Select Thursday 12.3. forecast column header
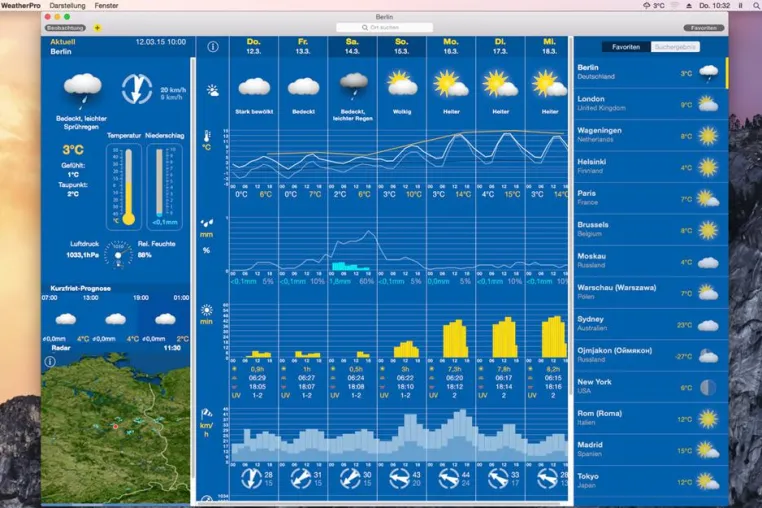The height and width of the screenshot is (508, 762). click(x=254, y=46)
